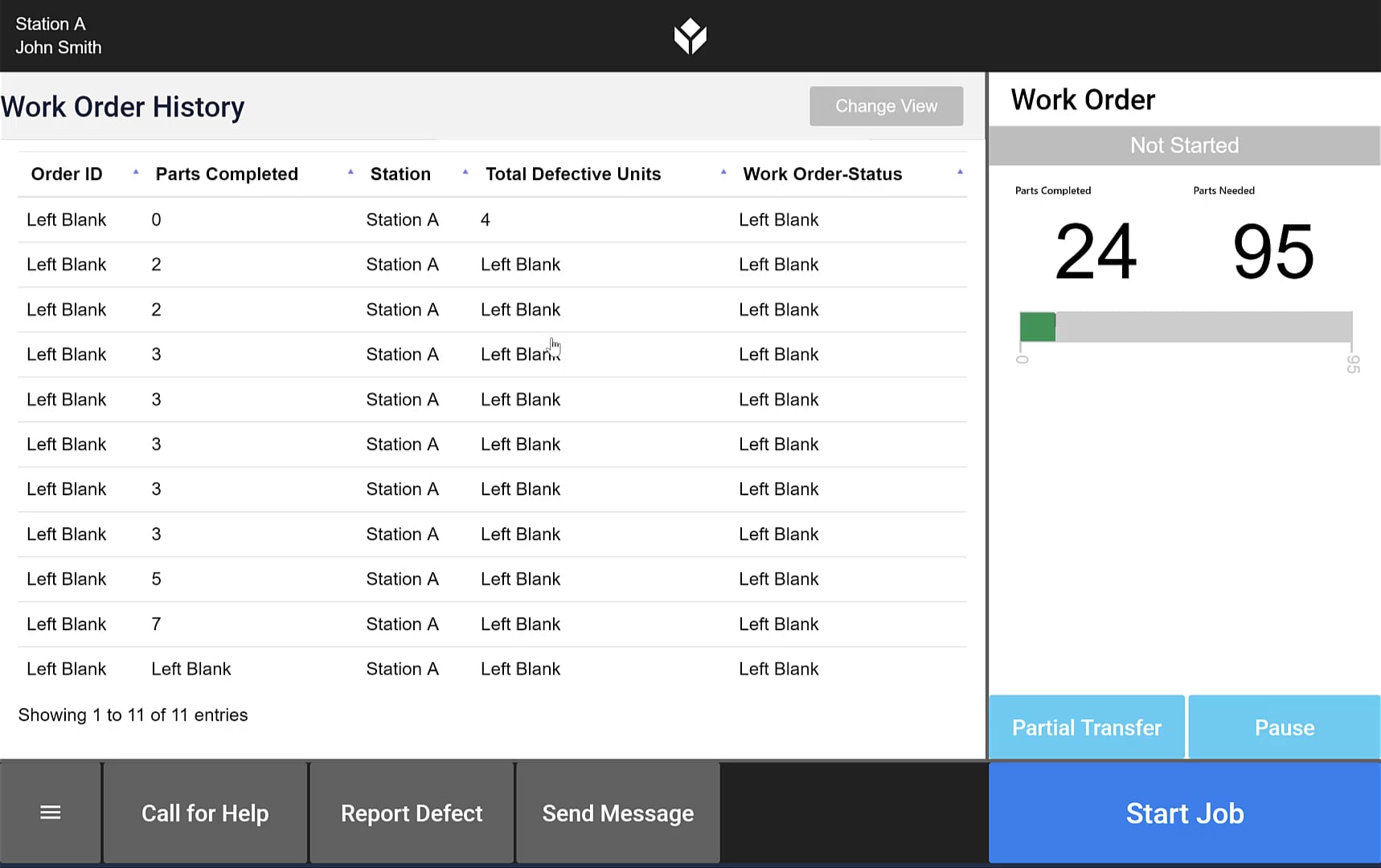The height and width of the screenshot is (868, 1381).
Task: Click the Not Started status banner
Action: (1184, 145)
